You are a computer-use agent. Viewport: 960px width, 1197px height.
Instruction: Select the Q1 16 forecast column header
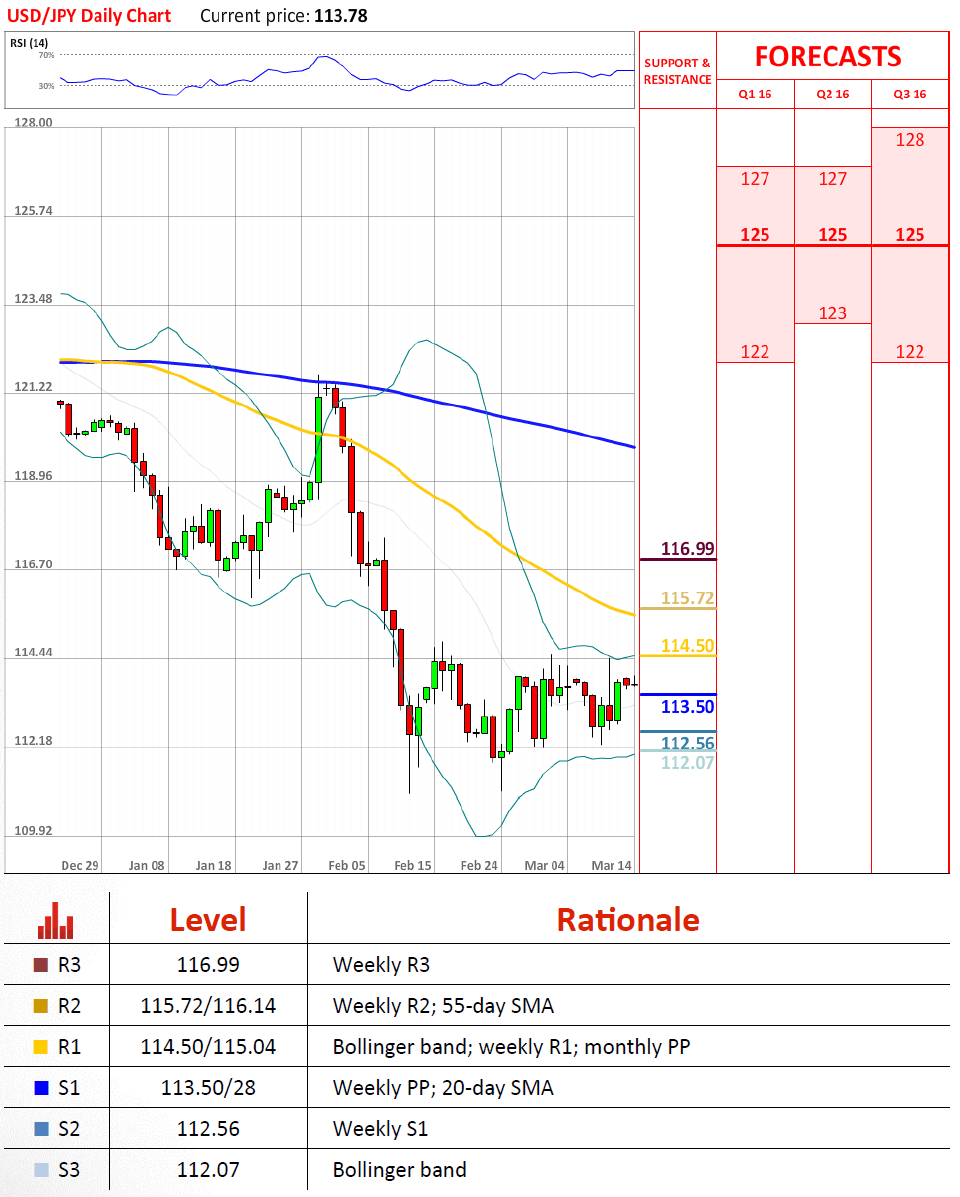[755, 94]
